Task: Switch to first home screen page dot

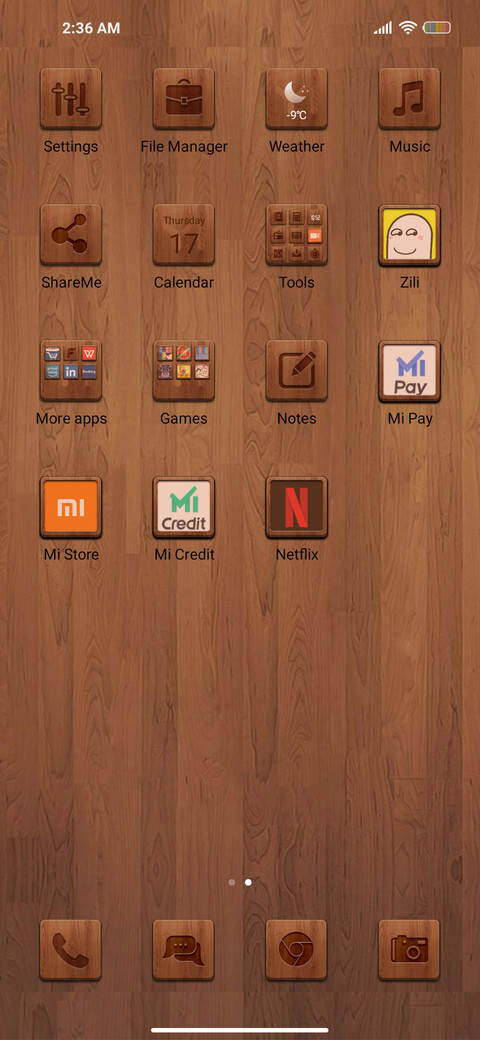Action: (231, 882)
